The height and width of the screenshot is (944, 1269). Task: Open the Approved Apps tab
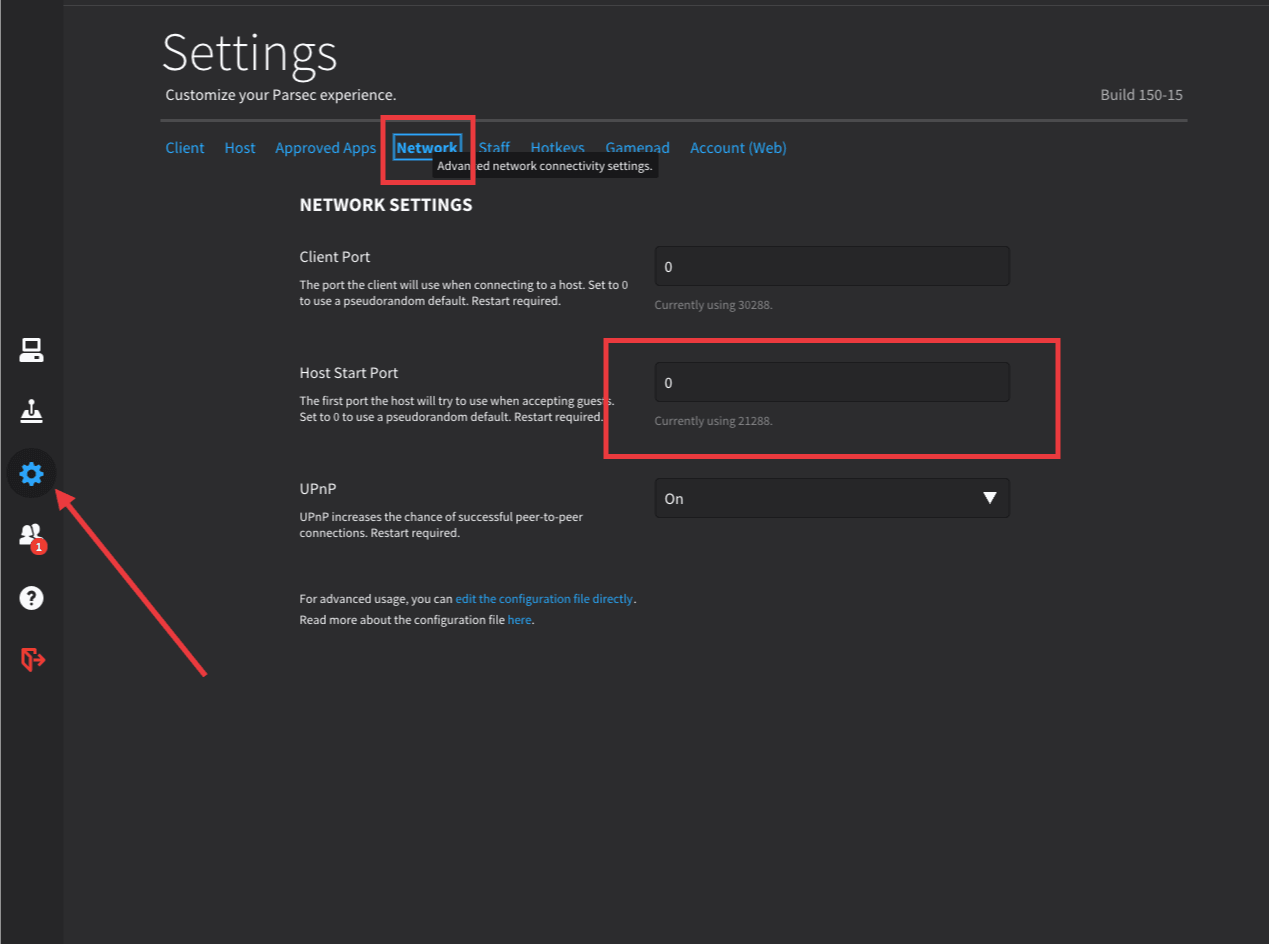(x=325, y=148)
